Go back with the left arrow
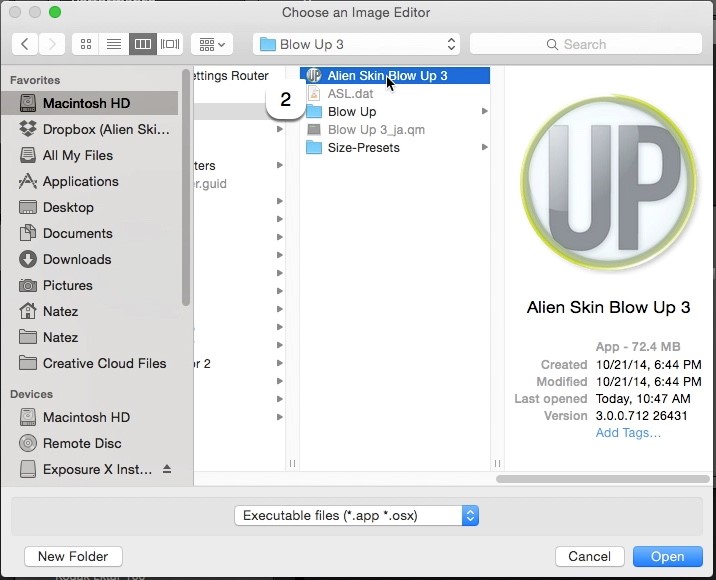 25,44
